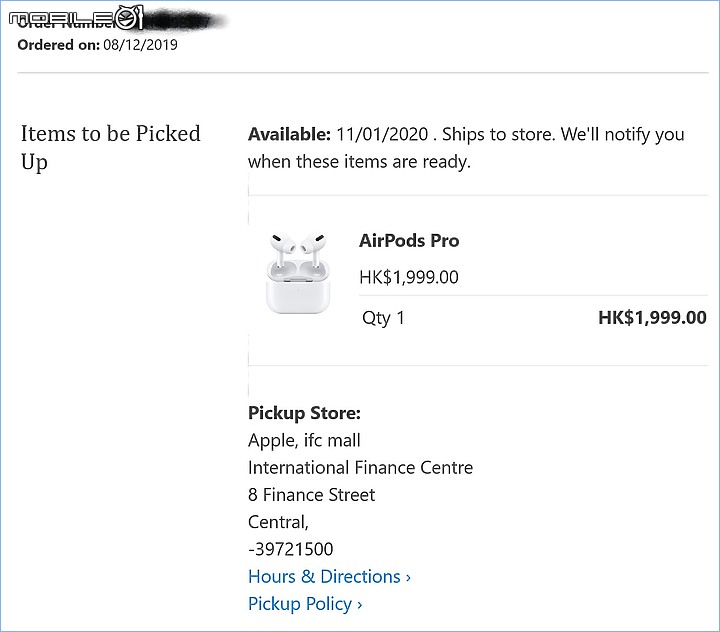
Task: Click the Pickup Store heading
Action: (304, 413)
